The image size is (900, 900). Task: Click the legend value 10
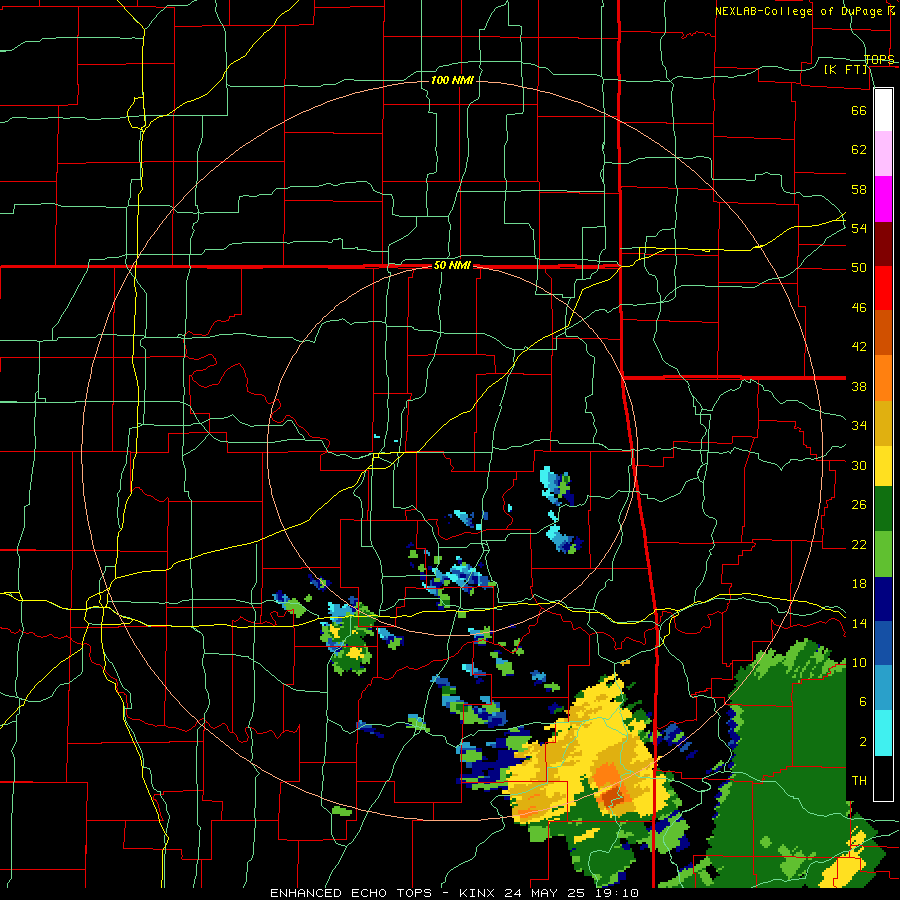click(859, 663)
